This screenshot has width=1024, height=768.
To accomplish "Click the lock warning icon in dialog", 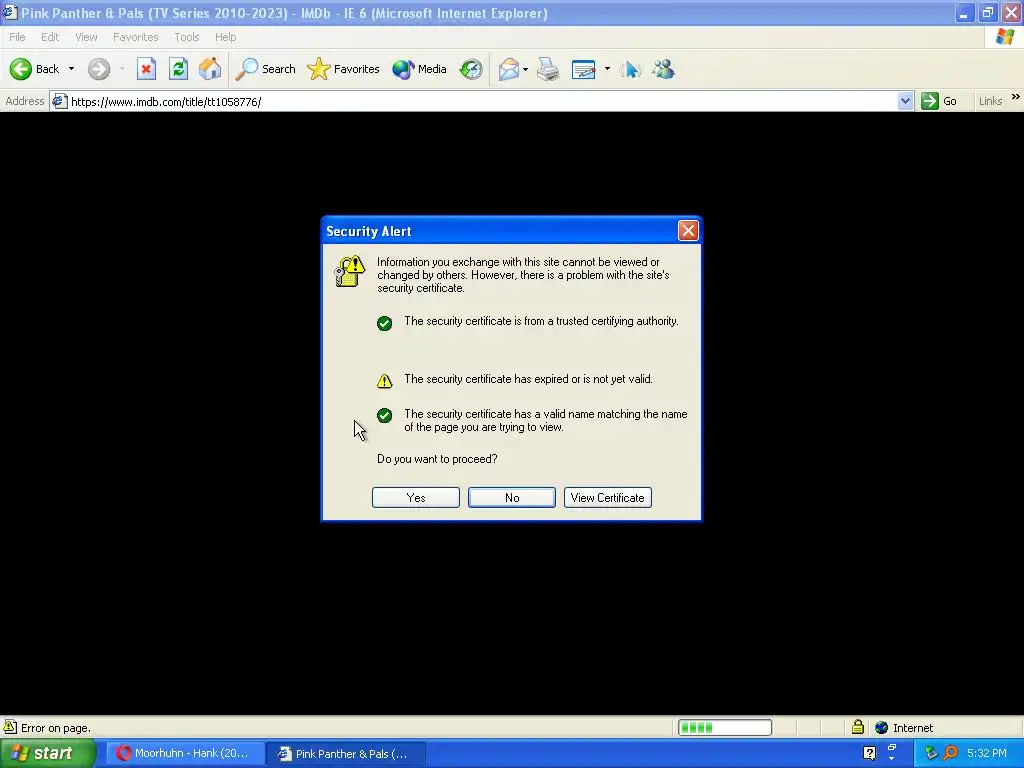I will click(x=350, y=271).
